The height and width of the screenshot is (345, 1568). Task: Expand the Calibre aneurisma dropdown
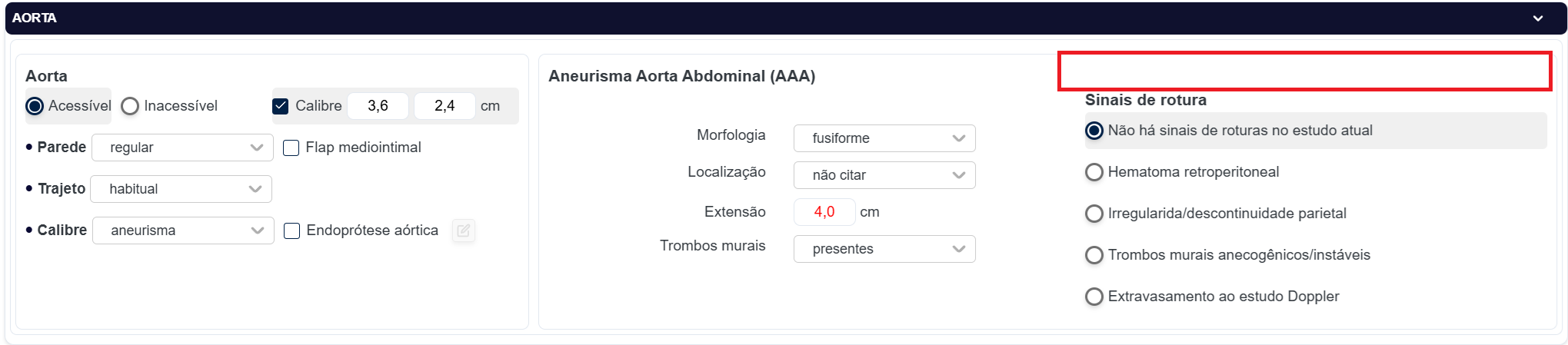(x=183, y=231)
